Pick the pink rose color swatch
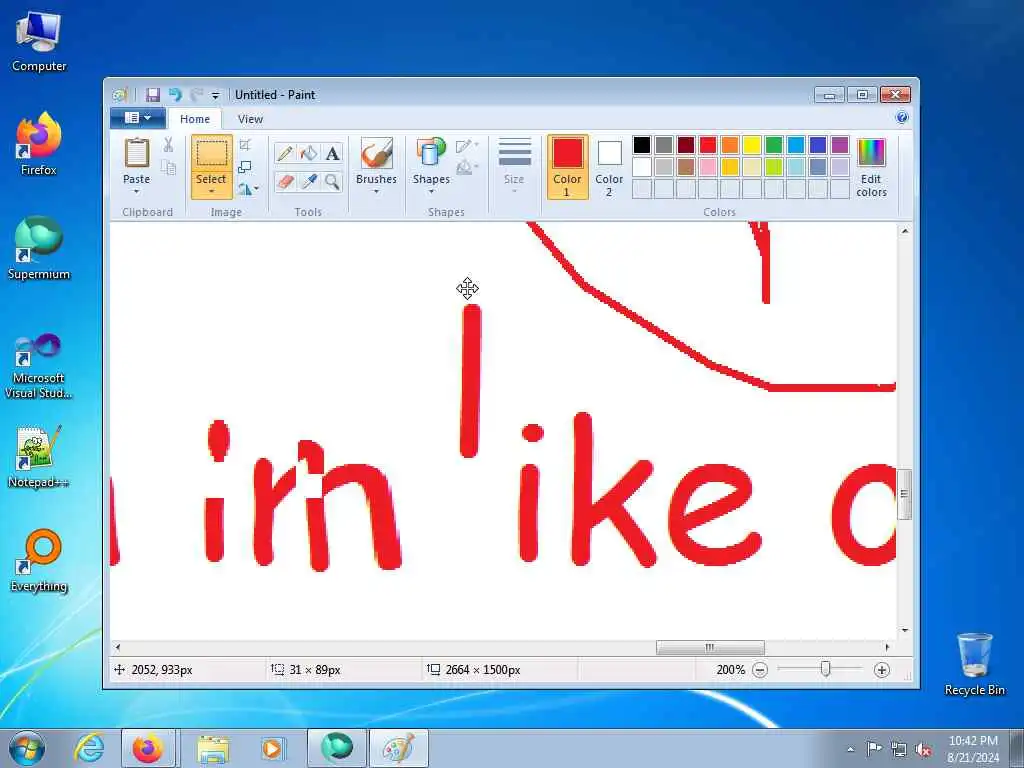This screenshot has width=1024, height=768. (x=708, y=167)
